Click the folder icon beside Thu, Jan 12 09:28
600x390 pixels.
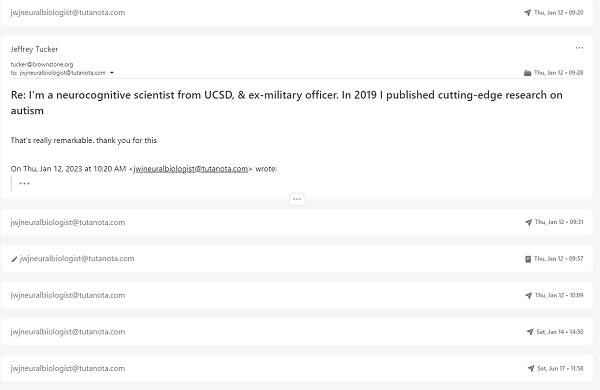pos(527,73)
